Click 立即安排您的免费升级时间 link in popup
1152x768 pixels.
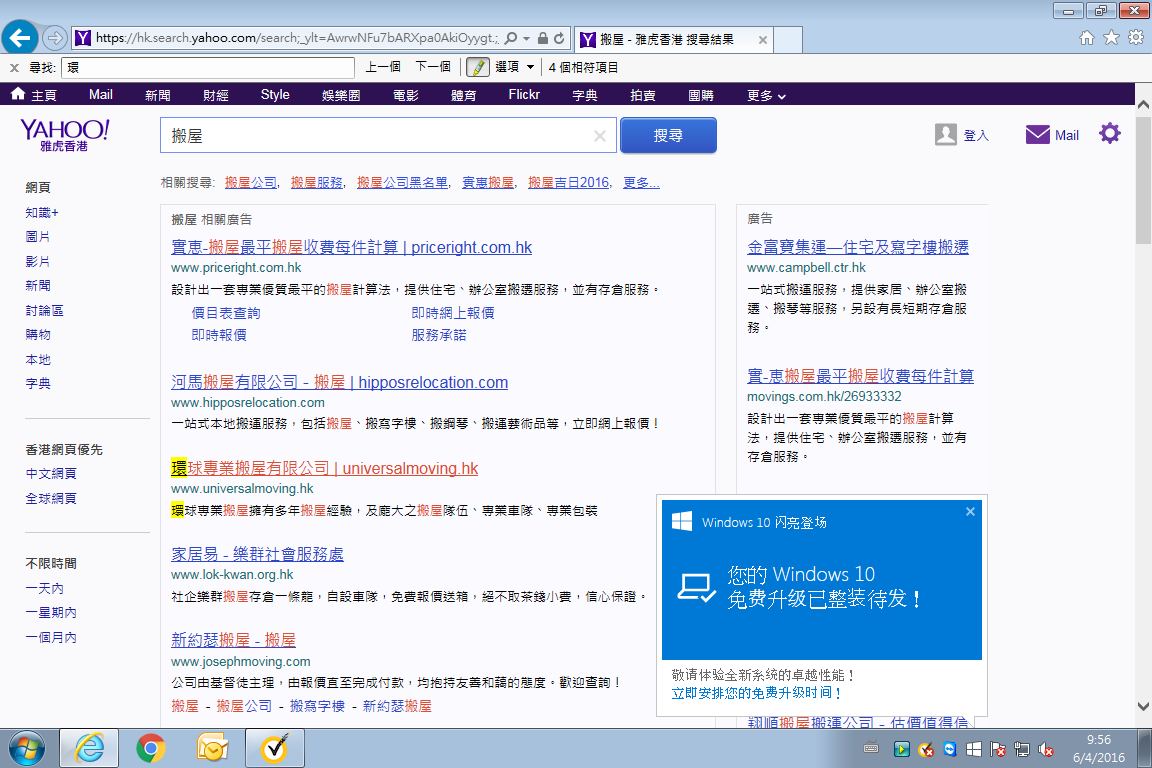coord(756,693)
